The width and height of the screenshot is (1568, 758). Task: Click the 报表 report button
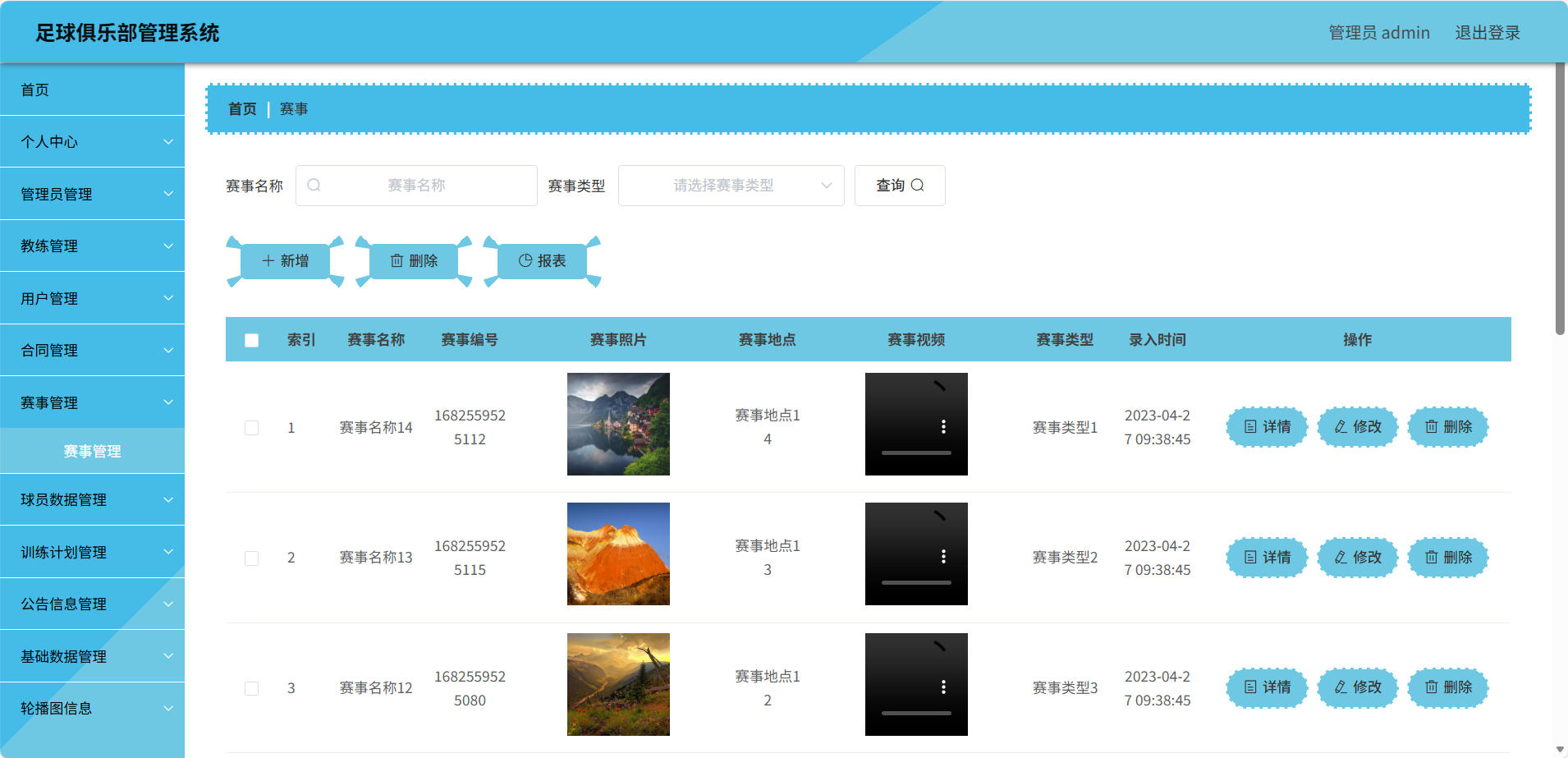pos(542,261)
